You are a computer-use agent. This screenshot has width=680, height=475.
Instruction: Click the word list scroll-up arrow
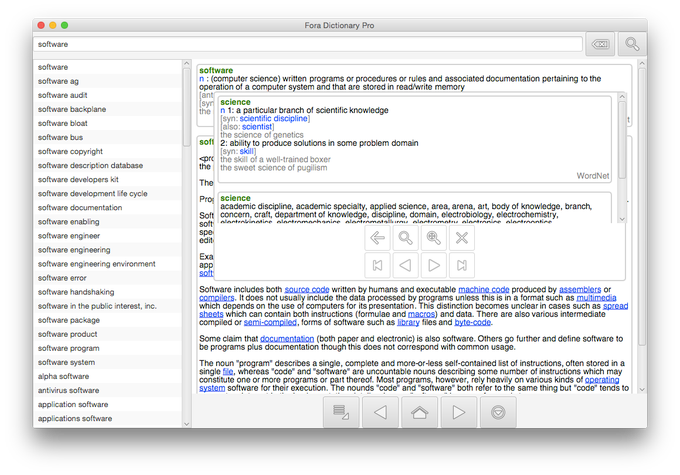tap(187, 63)
